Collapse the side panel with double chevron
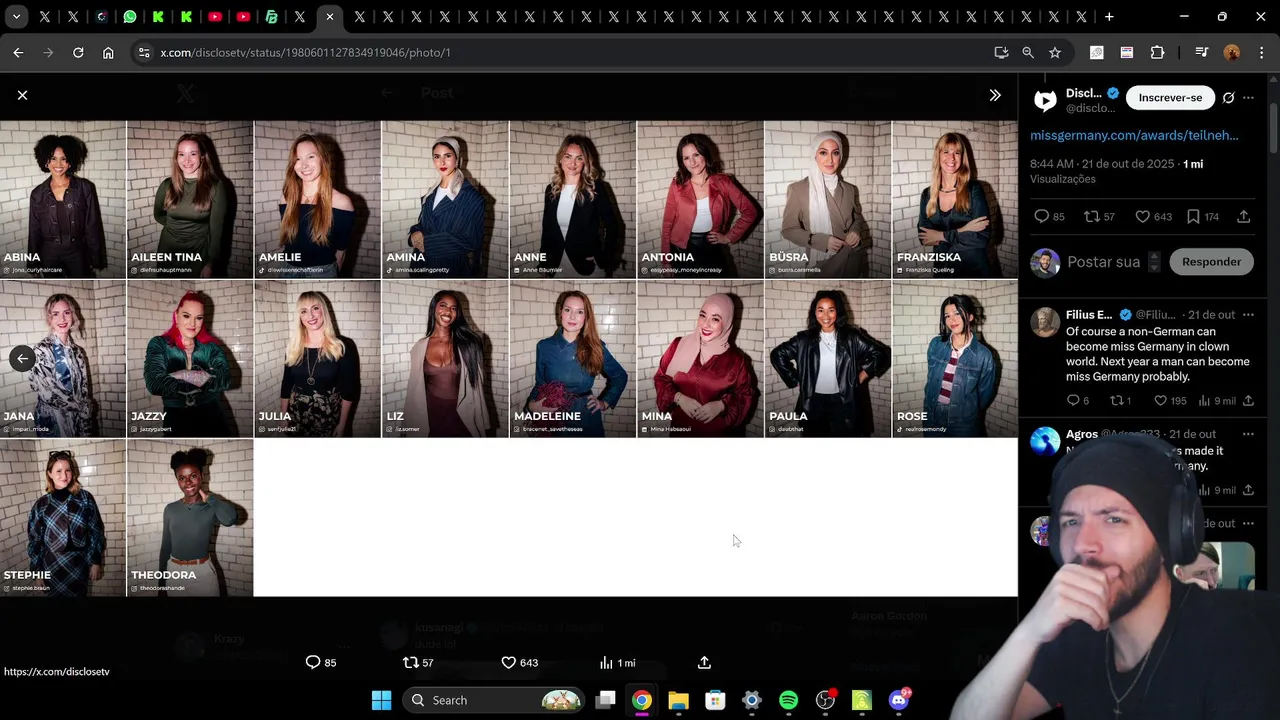The width and height of the screenshot is (1280, 720). click(995, 95)
